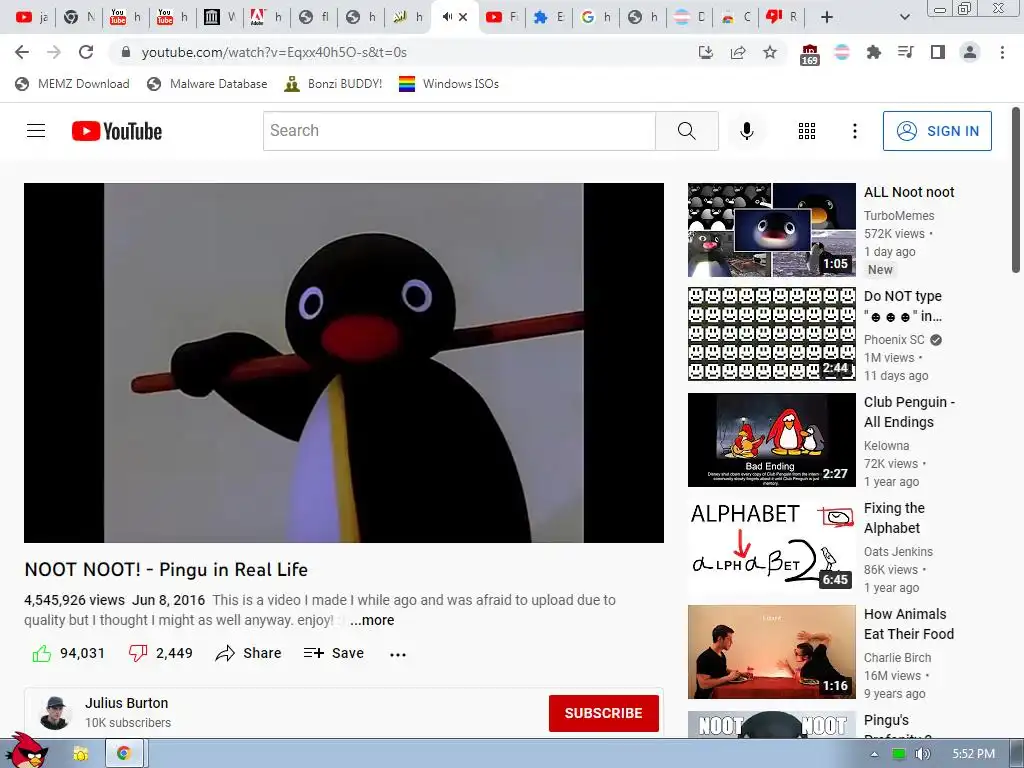The image size is (1024, 768).
Task: Search with your voice microphone
Action: pyautogui.click(x=746, y=131)
